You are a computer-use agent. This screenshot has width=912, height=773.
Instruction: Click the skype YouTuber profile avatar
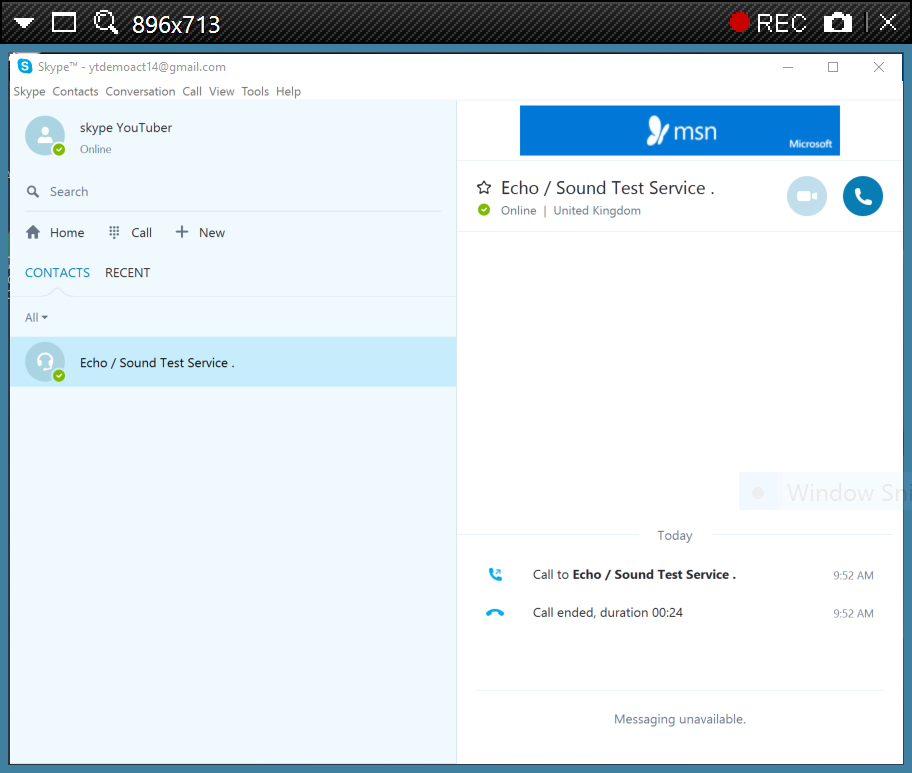[45, 136]
